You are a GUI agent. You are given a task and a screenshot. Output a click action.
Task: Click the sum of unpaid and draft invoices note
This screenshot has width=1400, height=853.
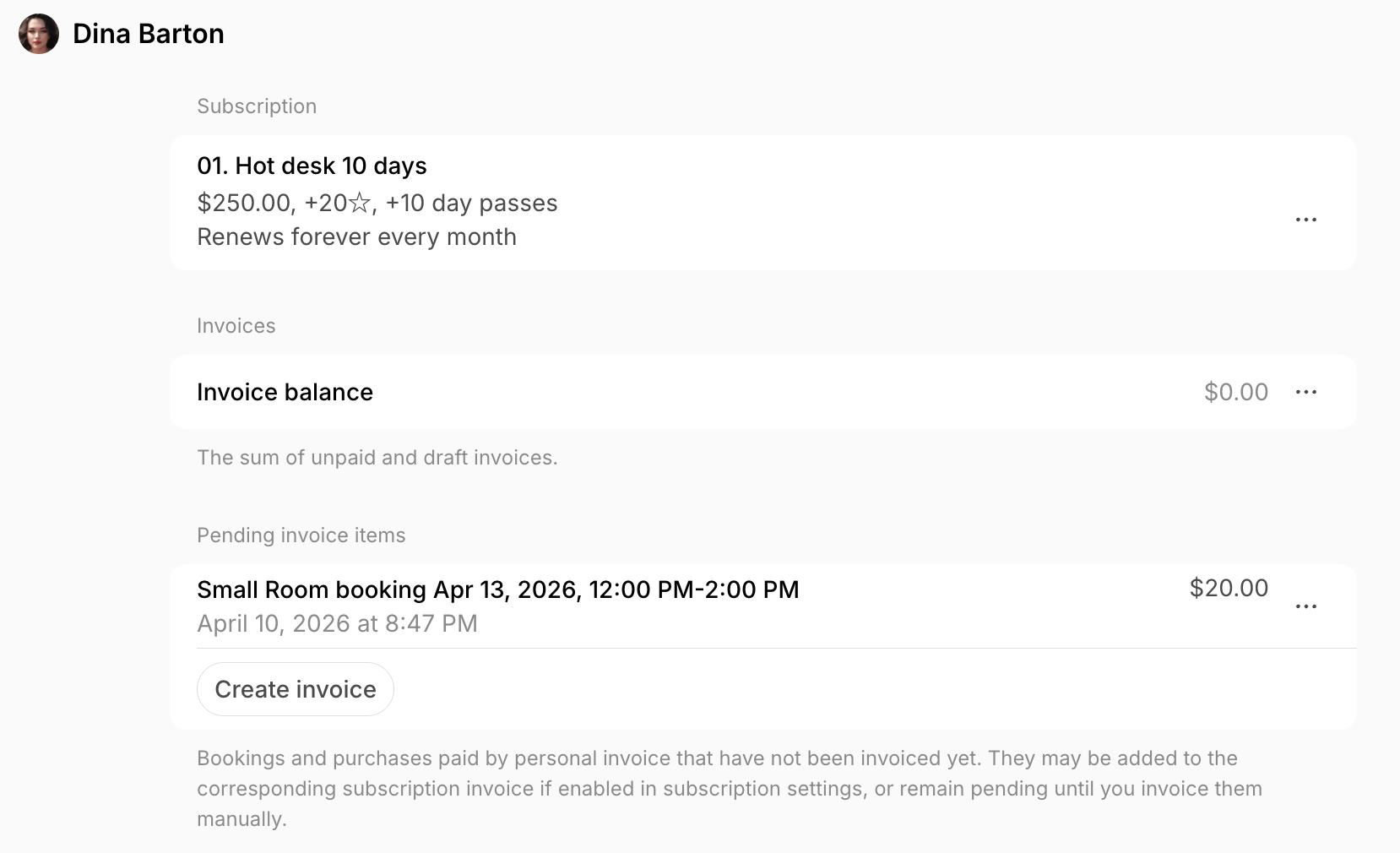(x=377, y=458)
